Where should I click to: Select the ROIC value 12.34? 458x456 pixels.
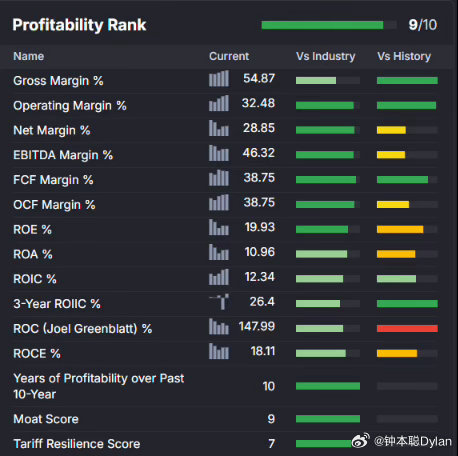tap(260, 277)
